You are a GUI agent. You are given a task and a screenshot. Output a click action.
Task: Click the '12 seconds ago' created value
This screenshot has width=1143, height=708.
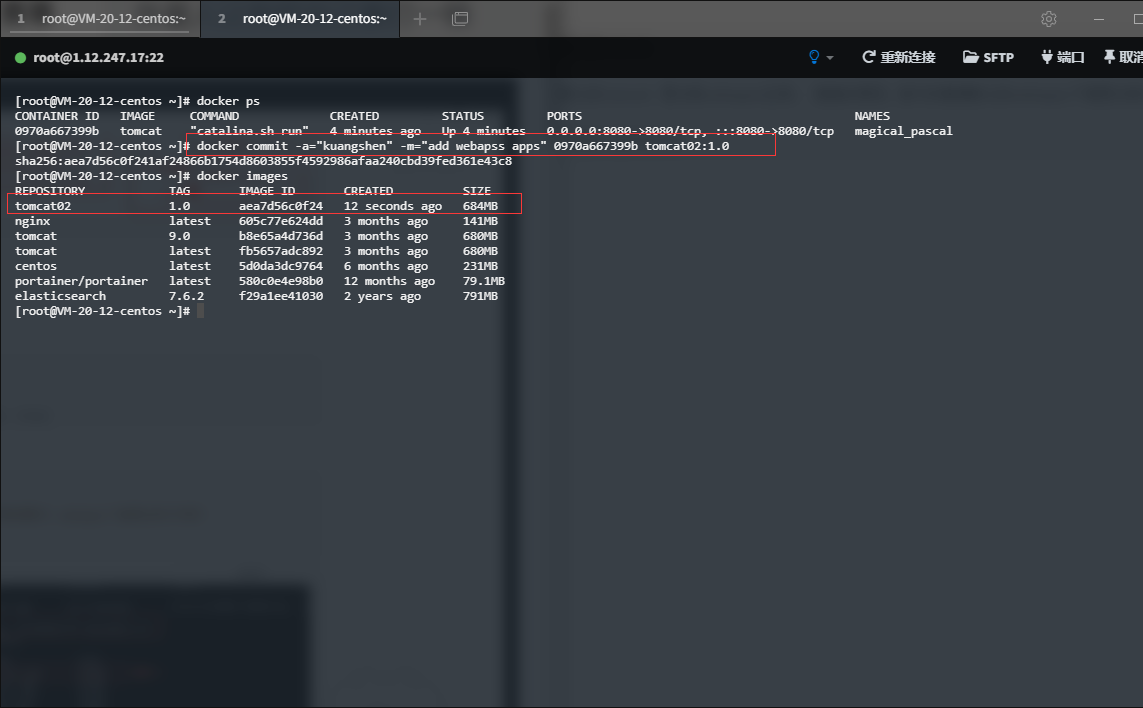point(393,206)
